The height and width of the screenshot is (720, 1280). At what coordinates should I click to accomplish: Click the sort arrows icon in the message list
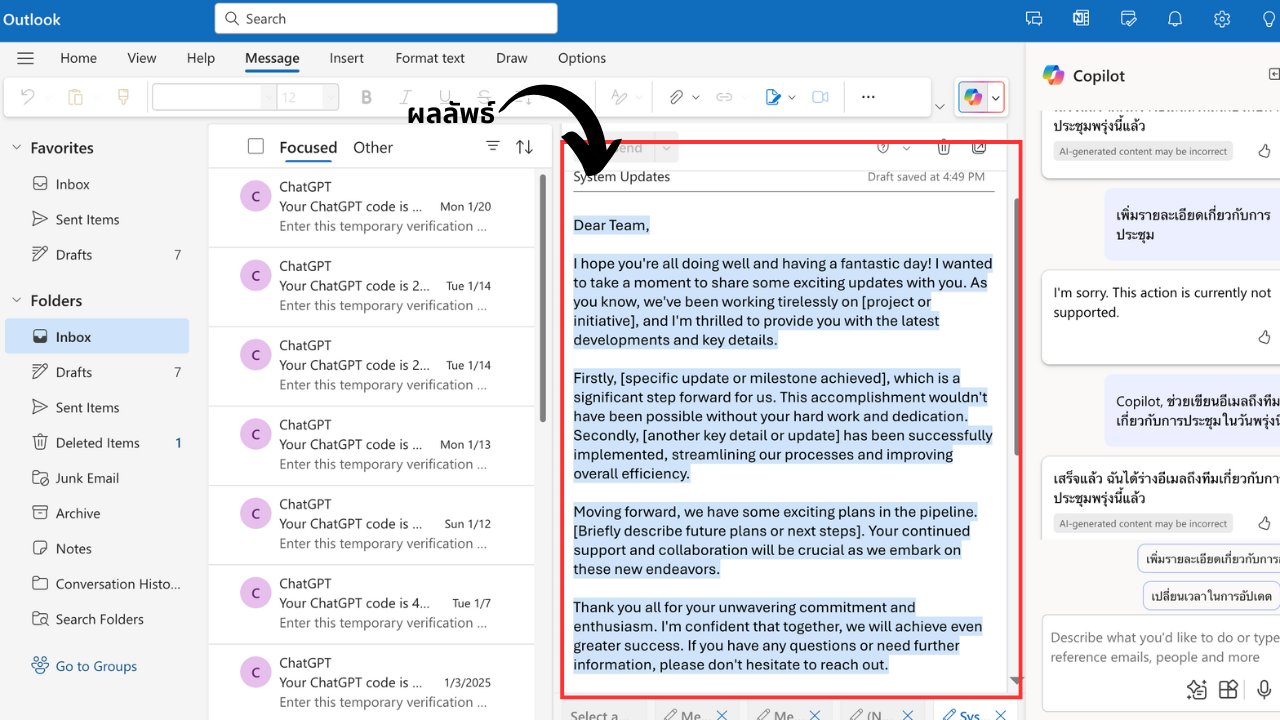click(x=524, y=147)
